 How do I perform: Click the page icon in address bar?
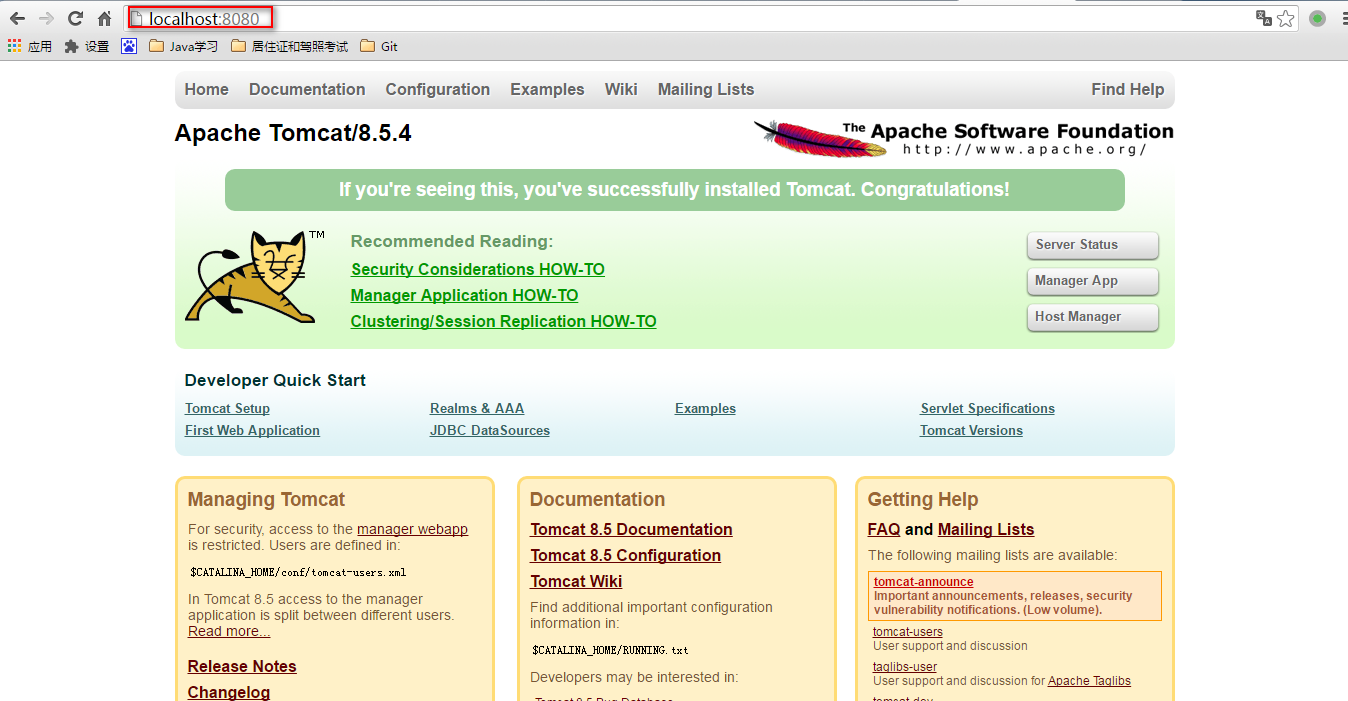click(139, 18)
